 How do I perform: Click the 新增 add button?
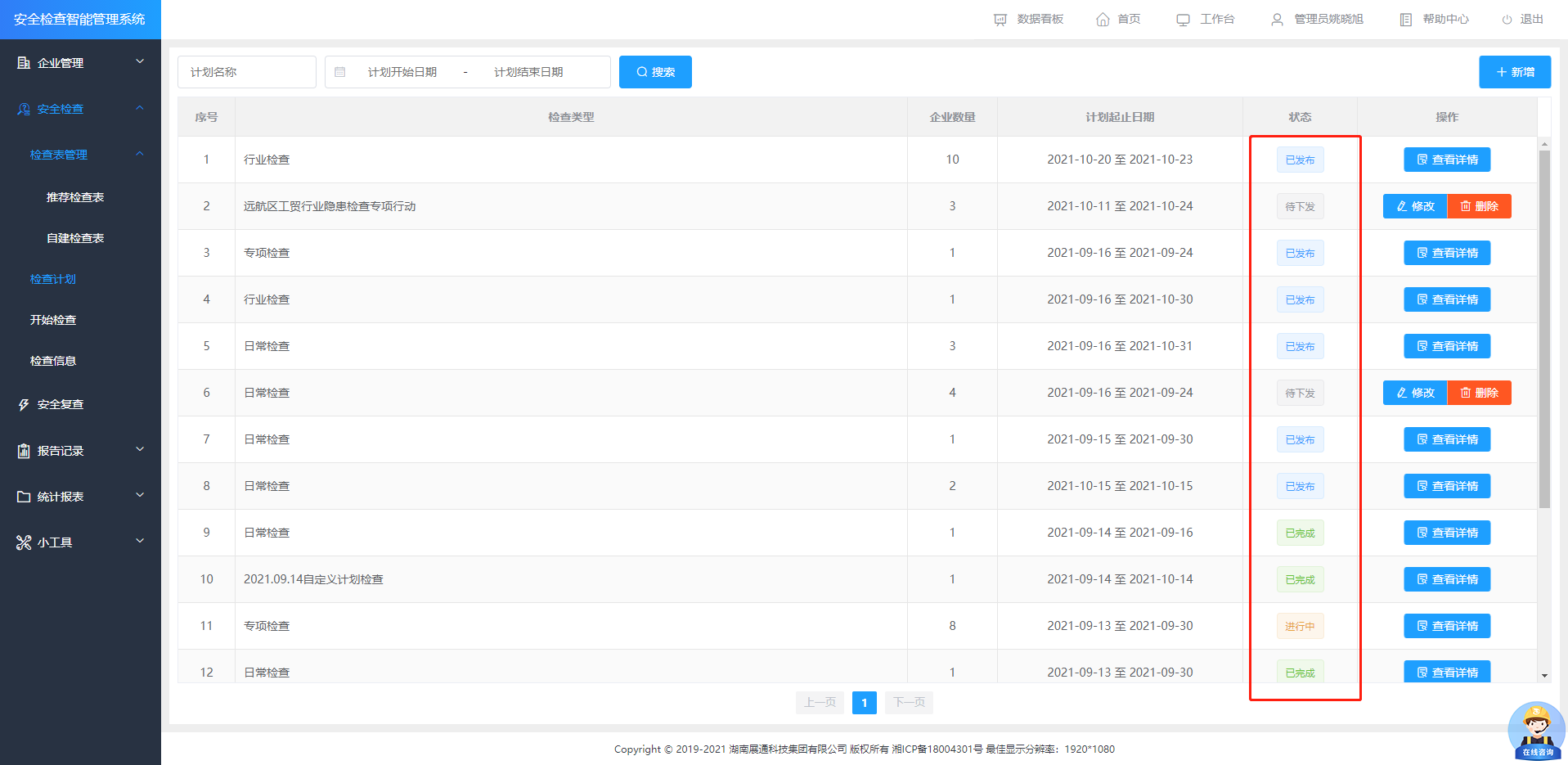tap(1514, 72)
